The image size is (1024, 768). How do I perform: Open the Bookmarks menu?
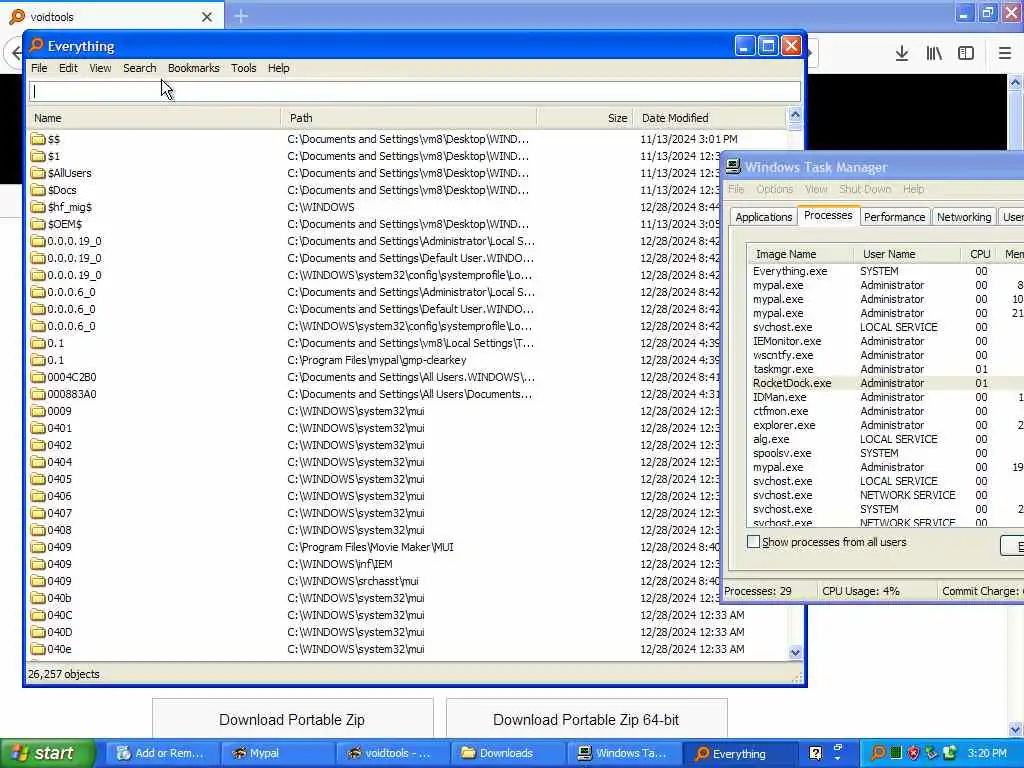[193, 68]
